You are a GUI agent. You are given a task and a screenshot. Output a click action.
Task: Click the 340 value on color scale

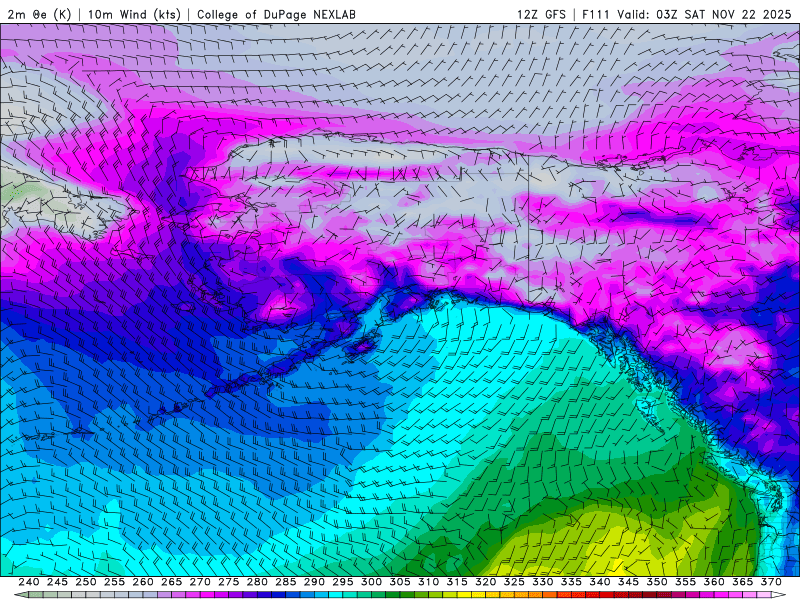coord(600,582)
